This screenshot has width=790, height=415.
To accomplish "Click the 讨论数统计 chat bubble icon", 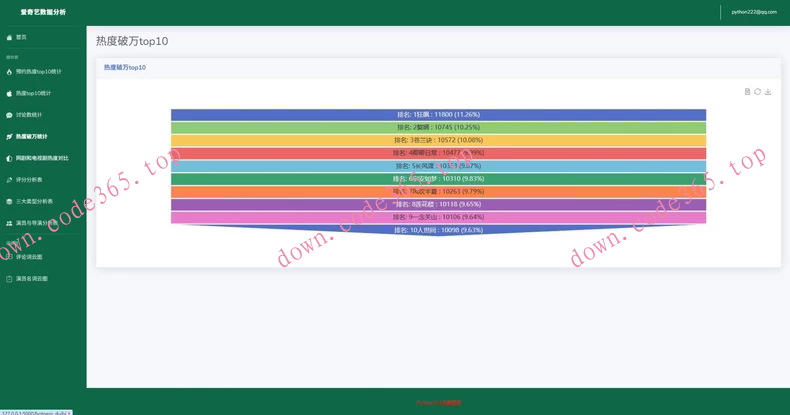I will tap(9, 115).
